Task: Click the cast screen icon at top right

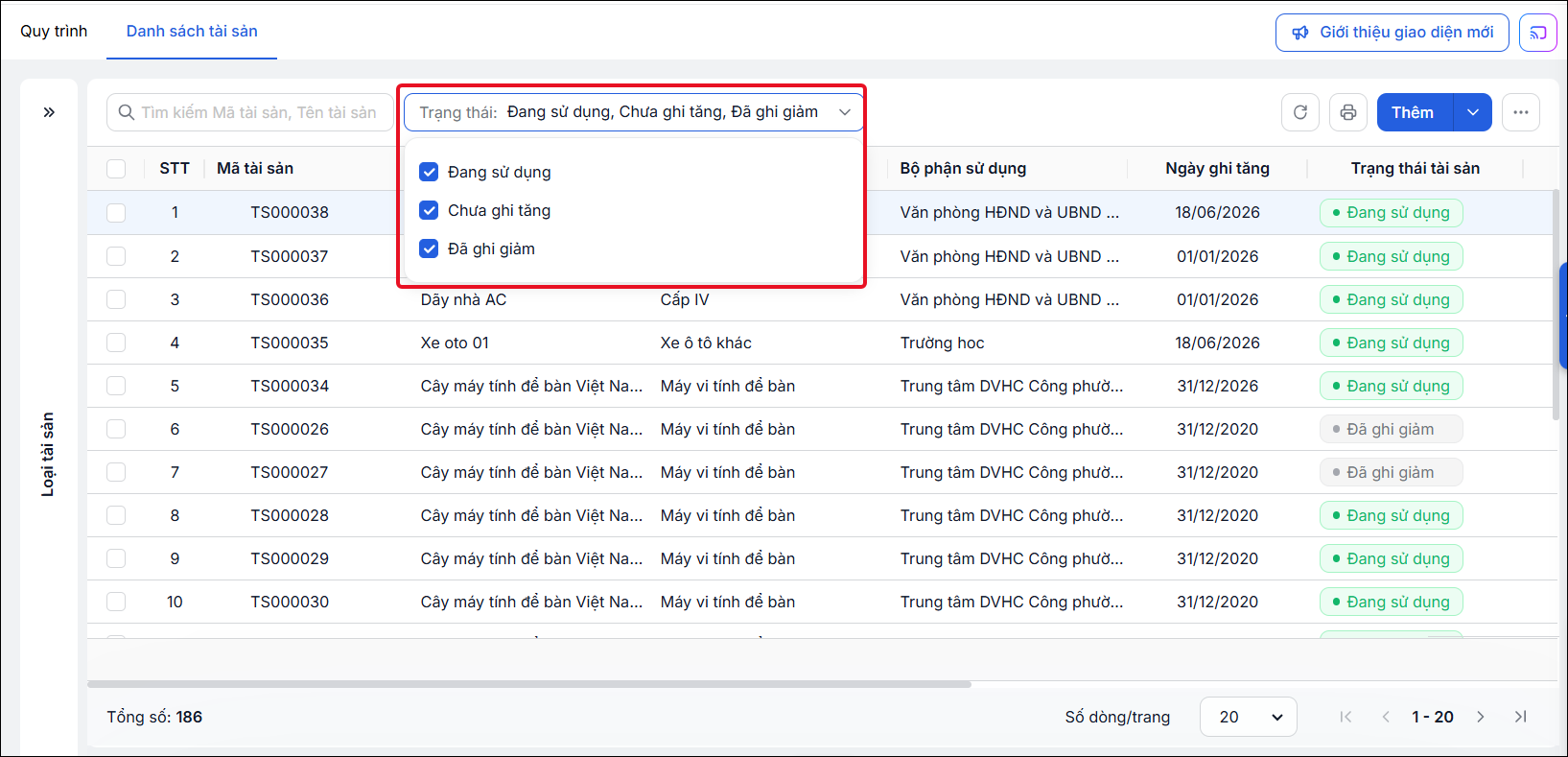Action: 1538,33
